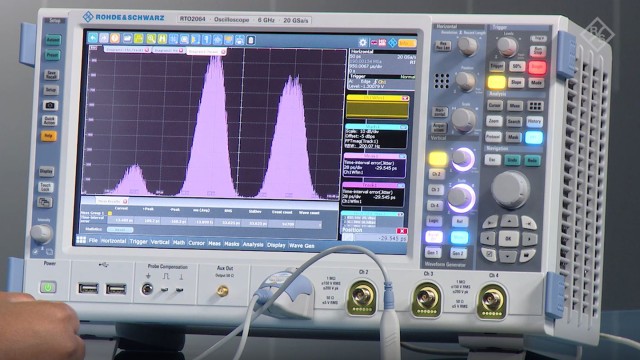Image resolution: width=640 pixels, height=360 pixels.
Task: Open the Horizontal menu
Action: tap(113, 241)
